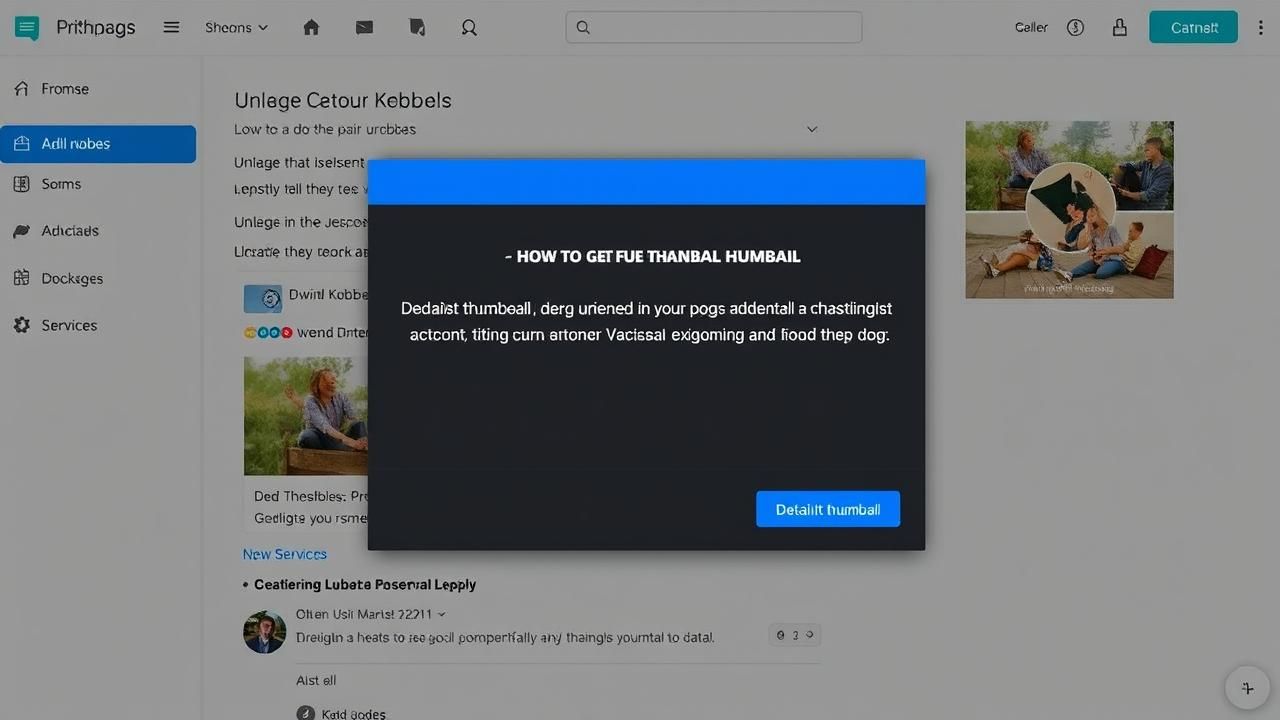Viewport: 1280px width, 720px height.
Task: Open the Sheons dropdown
Action: (236, 28)
